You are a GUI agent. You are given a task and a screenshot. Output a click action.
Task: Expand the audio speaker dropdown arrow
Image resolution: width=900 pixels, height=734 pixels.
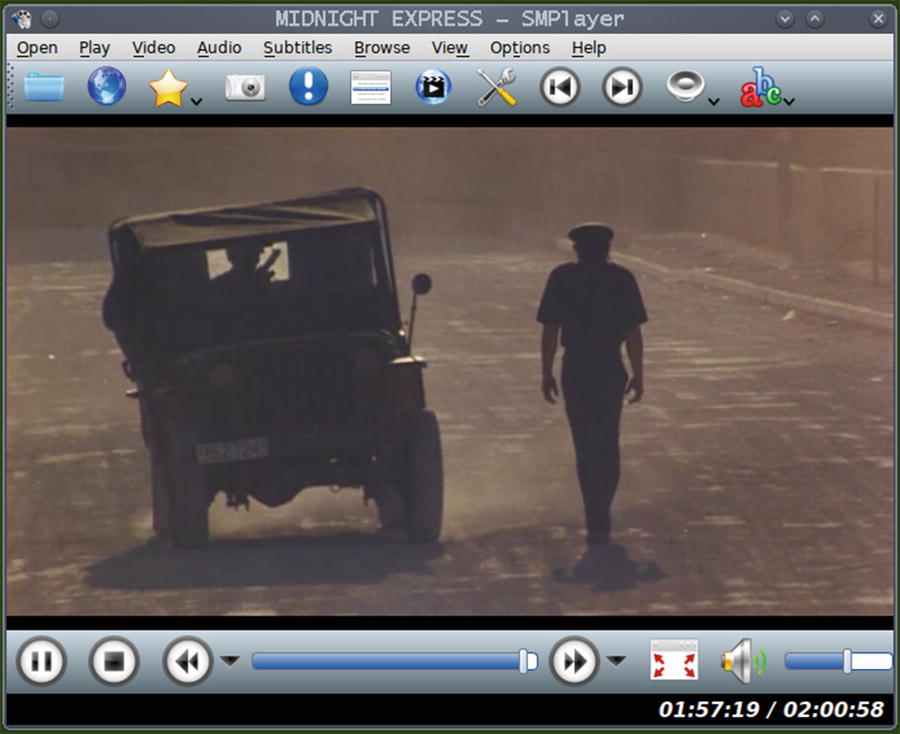click(x=713, y=102)
